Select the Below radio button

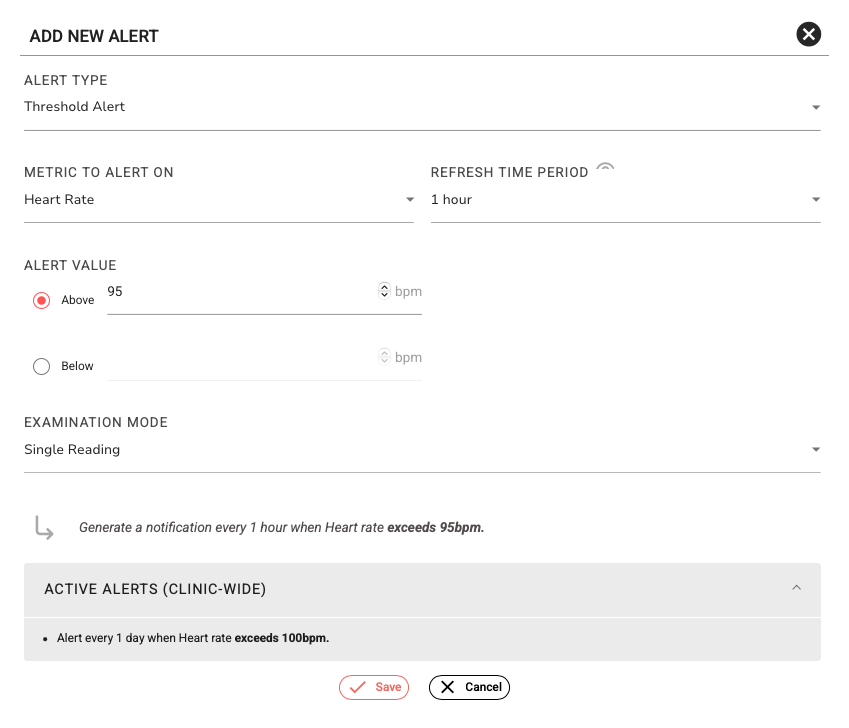[42, 366]
